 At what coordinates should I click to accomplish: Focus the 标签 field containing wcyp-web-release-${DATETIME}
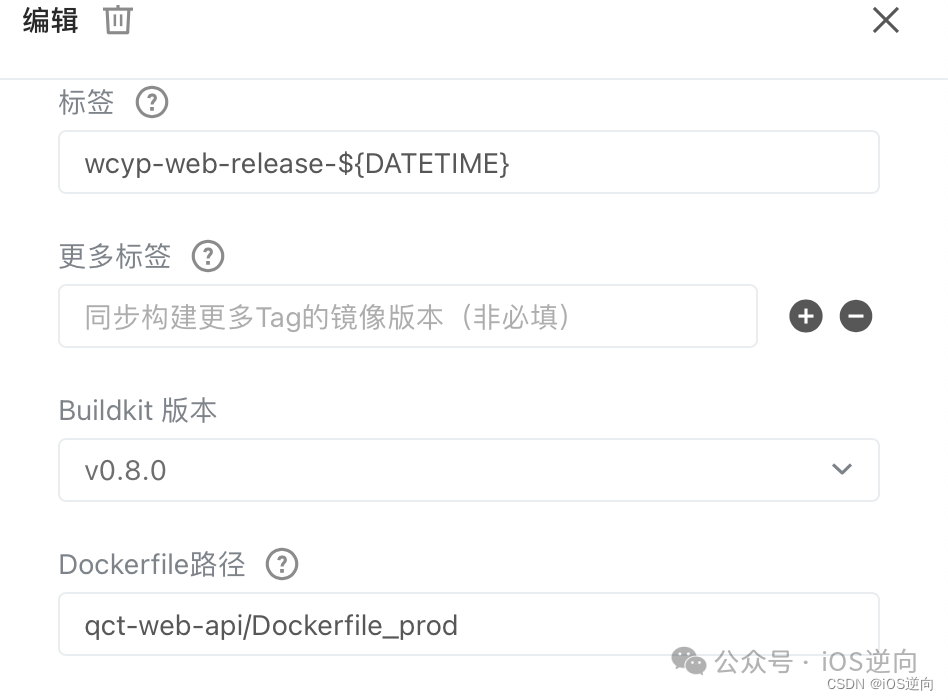[x=469, y=162]
